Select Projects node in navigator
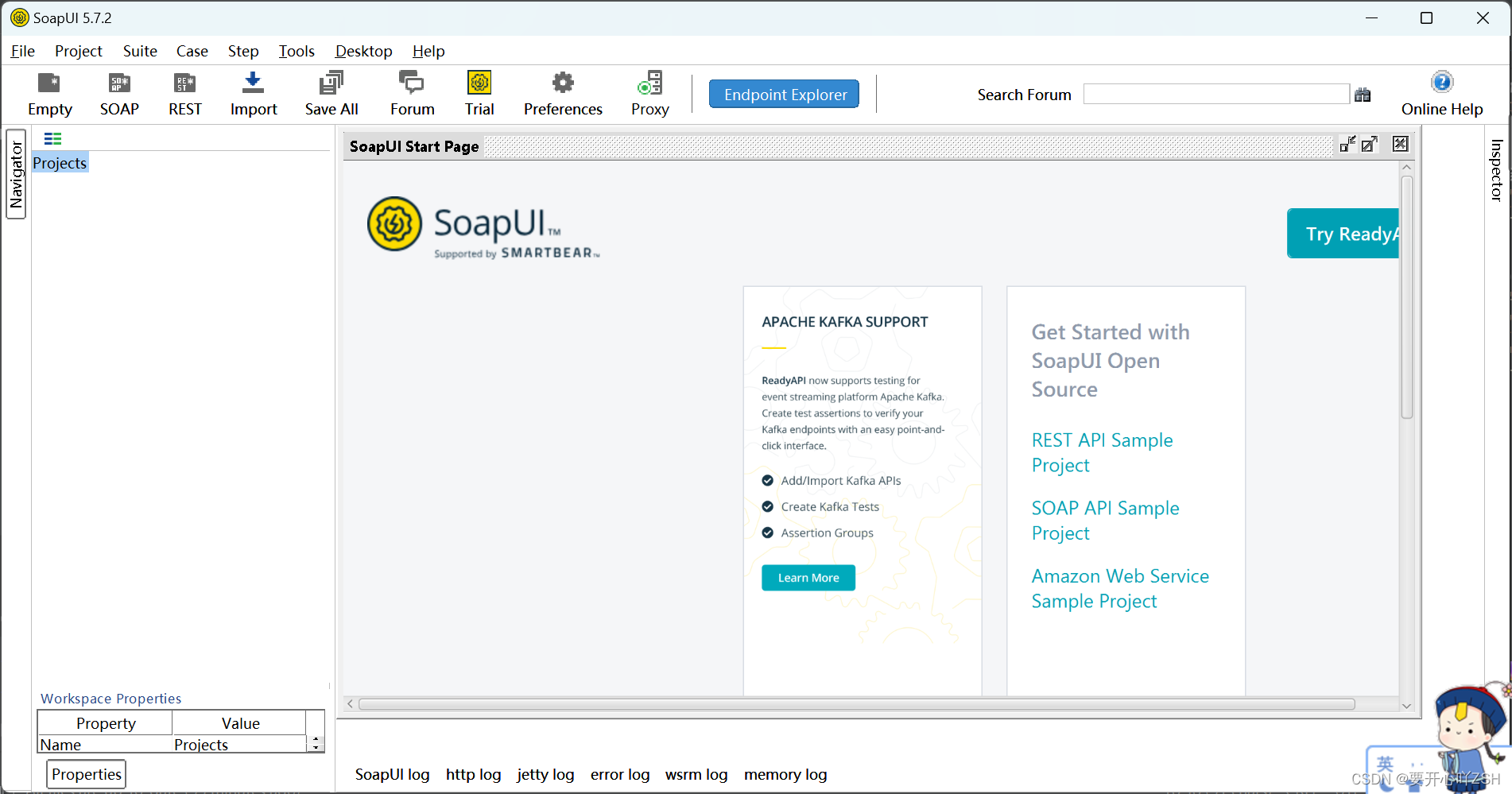Image resolution: width=1512 pixels, height=794 pixels. click(60, 163)
